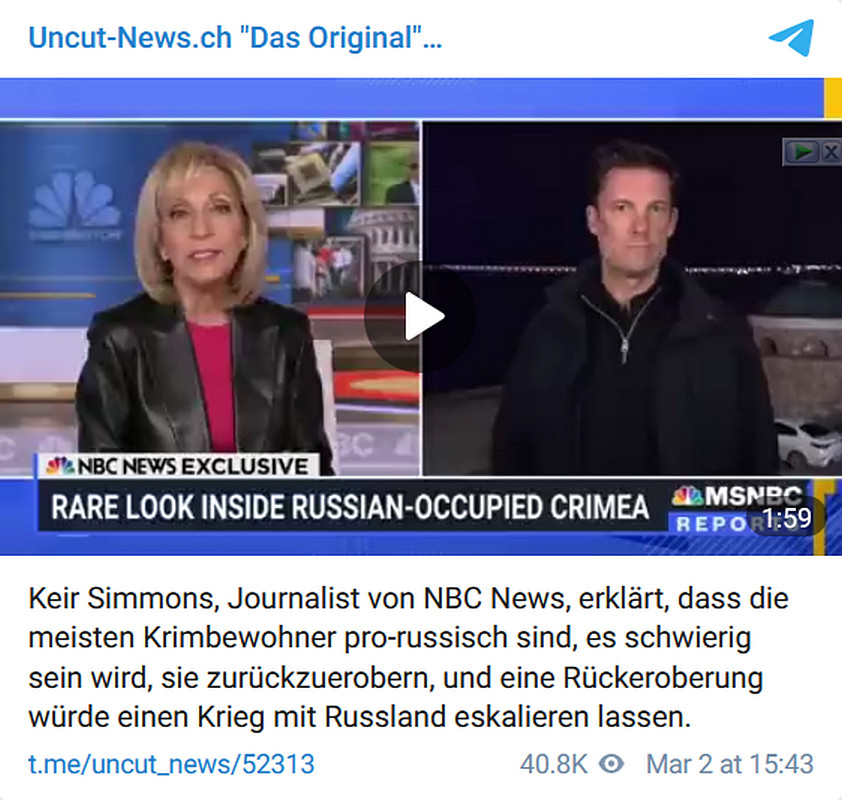Click the small green play arrow overlay icon
Viewport: 842px width, 800px height.
point(802,152)
